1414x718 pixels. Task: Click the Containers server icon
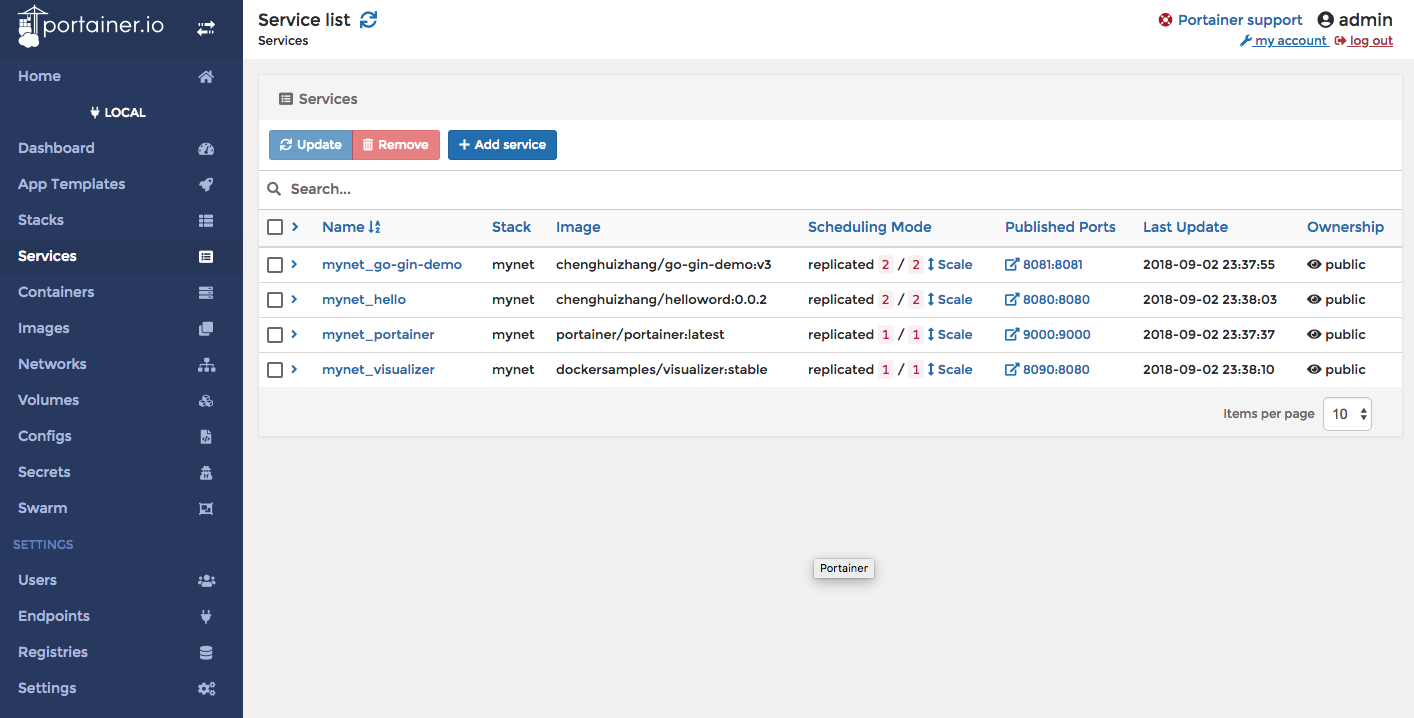point(206,293)
